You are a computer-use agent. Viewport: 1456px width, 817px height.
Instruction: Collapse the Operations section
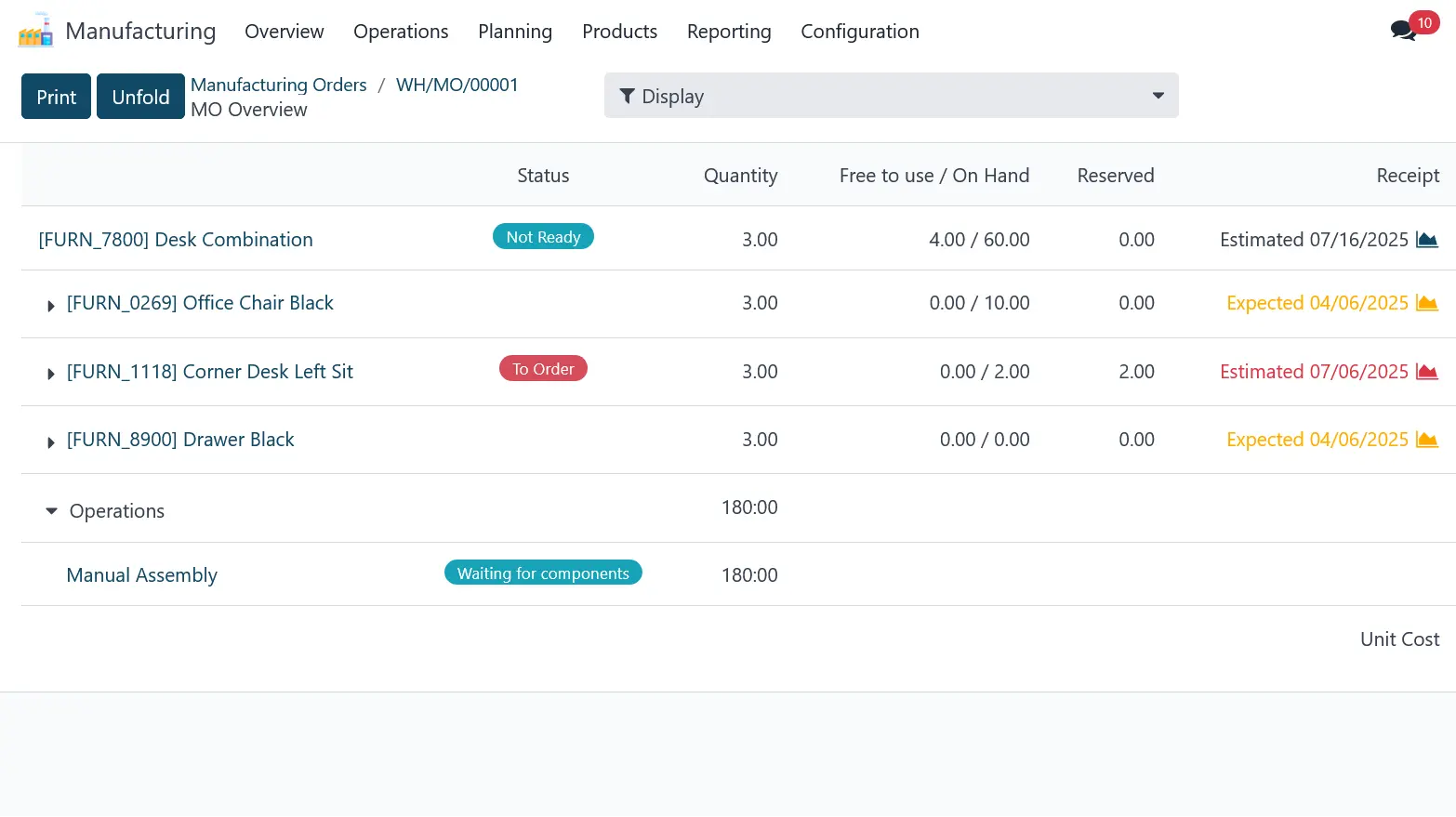coord(52,511)
